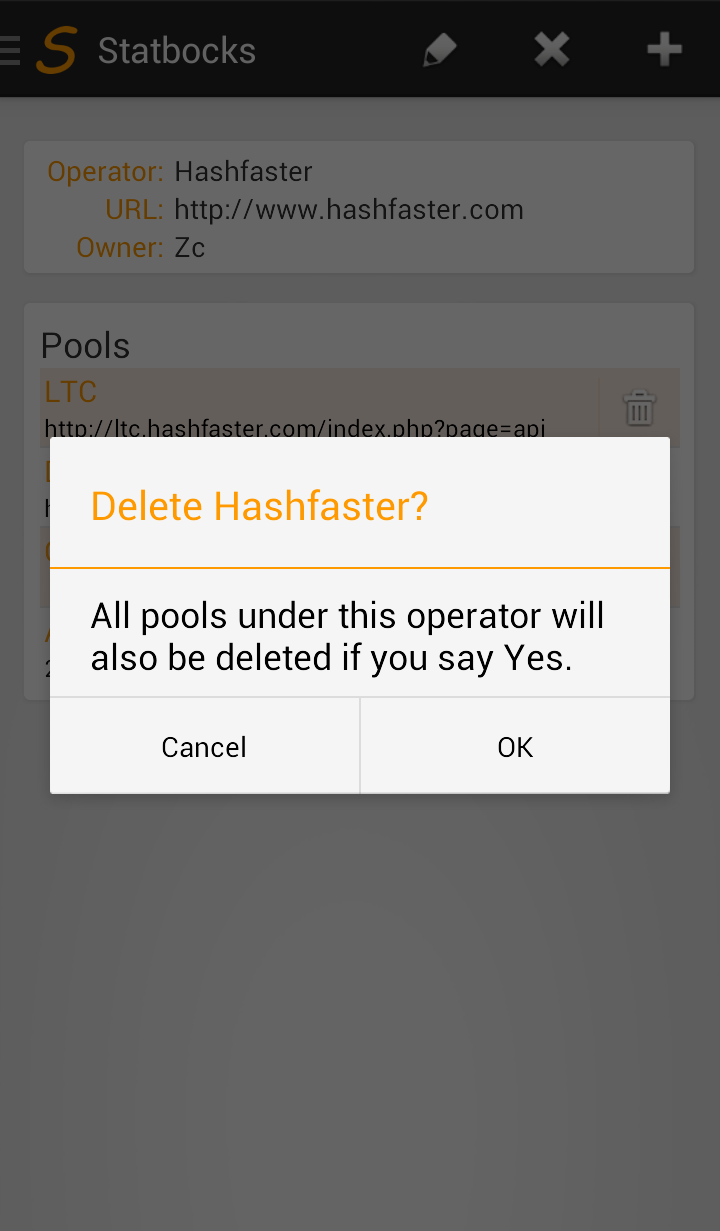Tap the Delete Hashfaster? dialog title
720x1231 pixels.
tap(260, 507)
